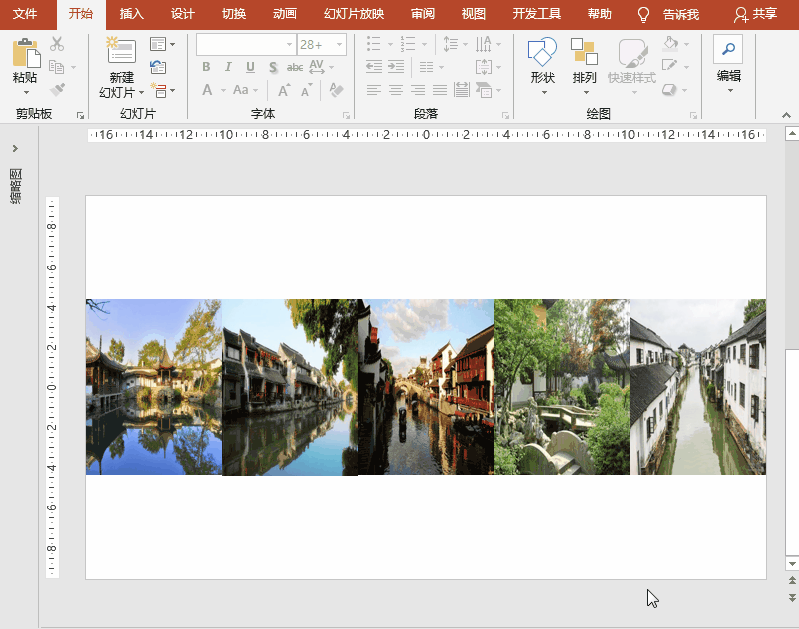799x629 pixels.
Task: Toggle Underline formatting
Action: tap(250, 67)
